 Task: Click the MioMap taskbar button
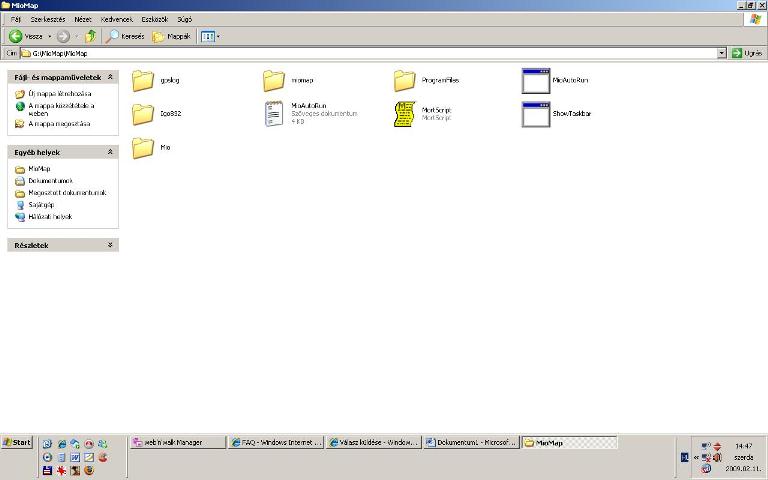569,442
